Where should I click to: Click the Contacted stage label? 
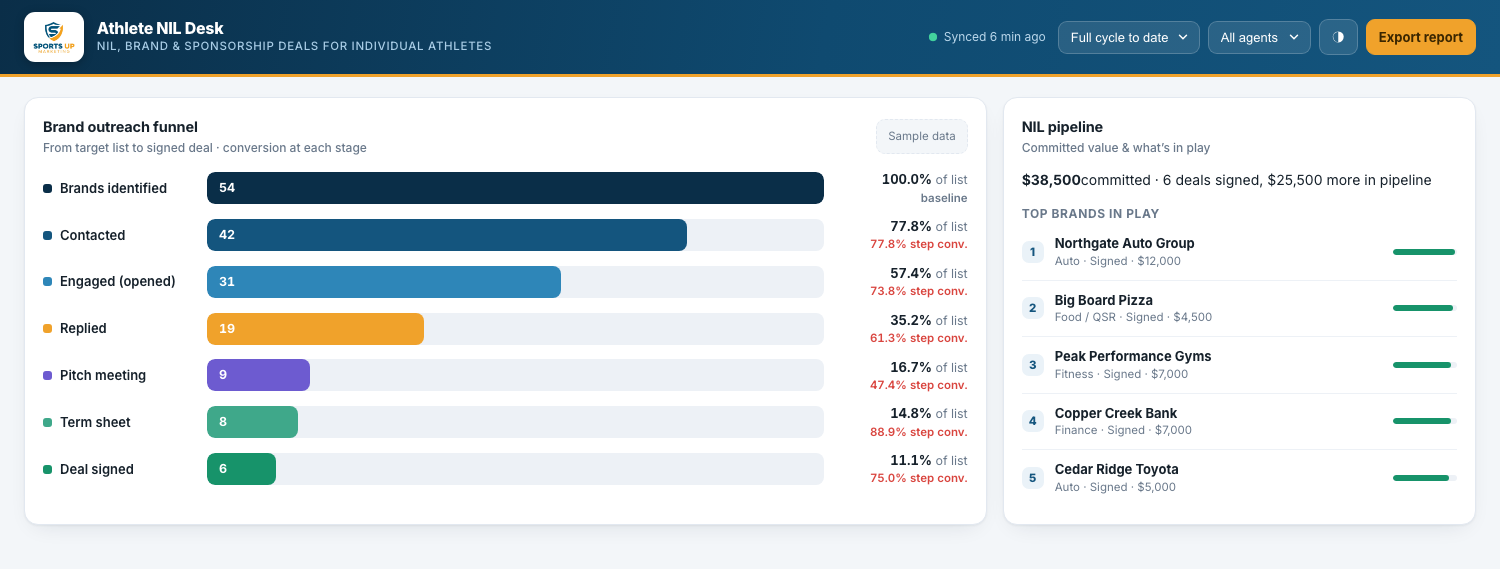point(92,235)
